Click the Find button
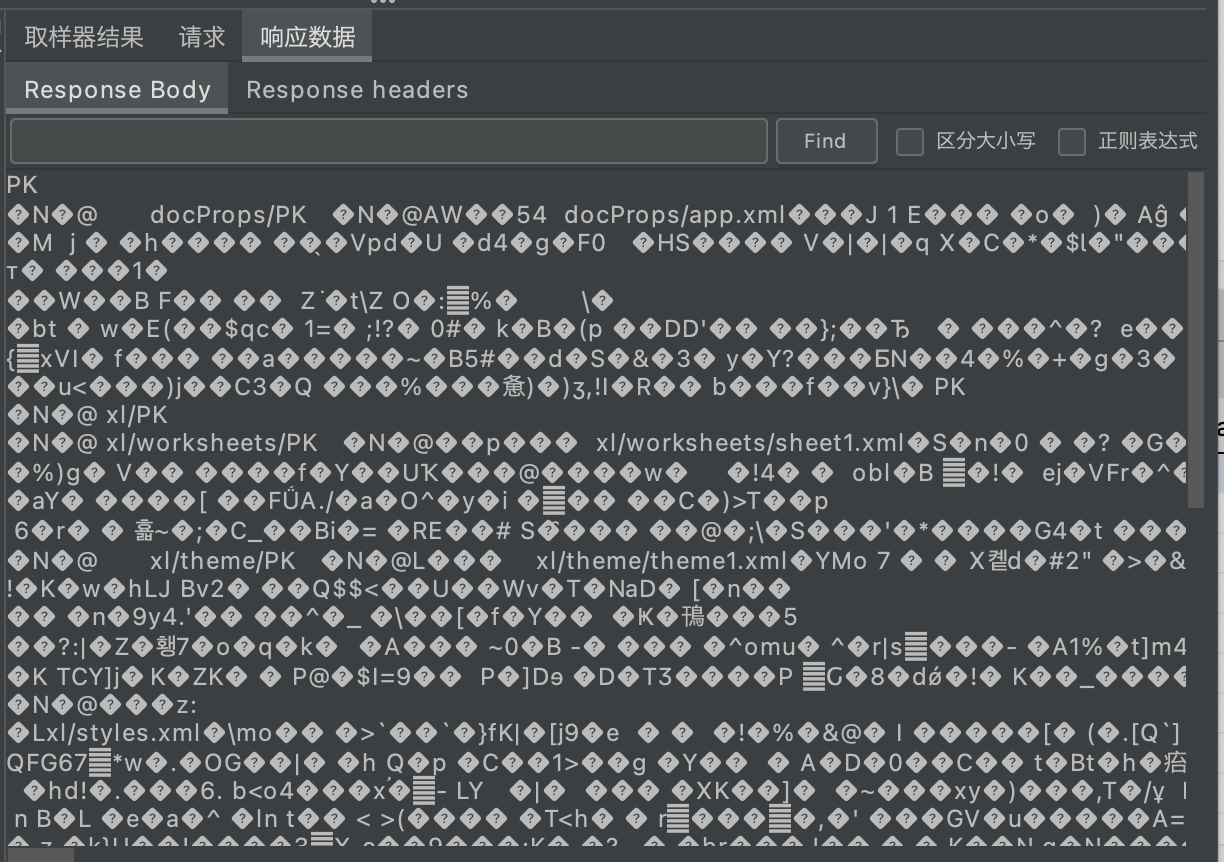Image resolution: width=1224 pixels, height=862 pixels. click(826, 140)
